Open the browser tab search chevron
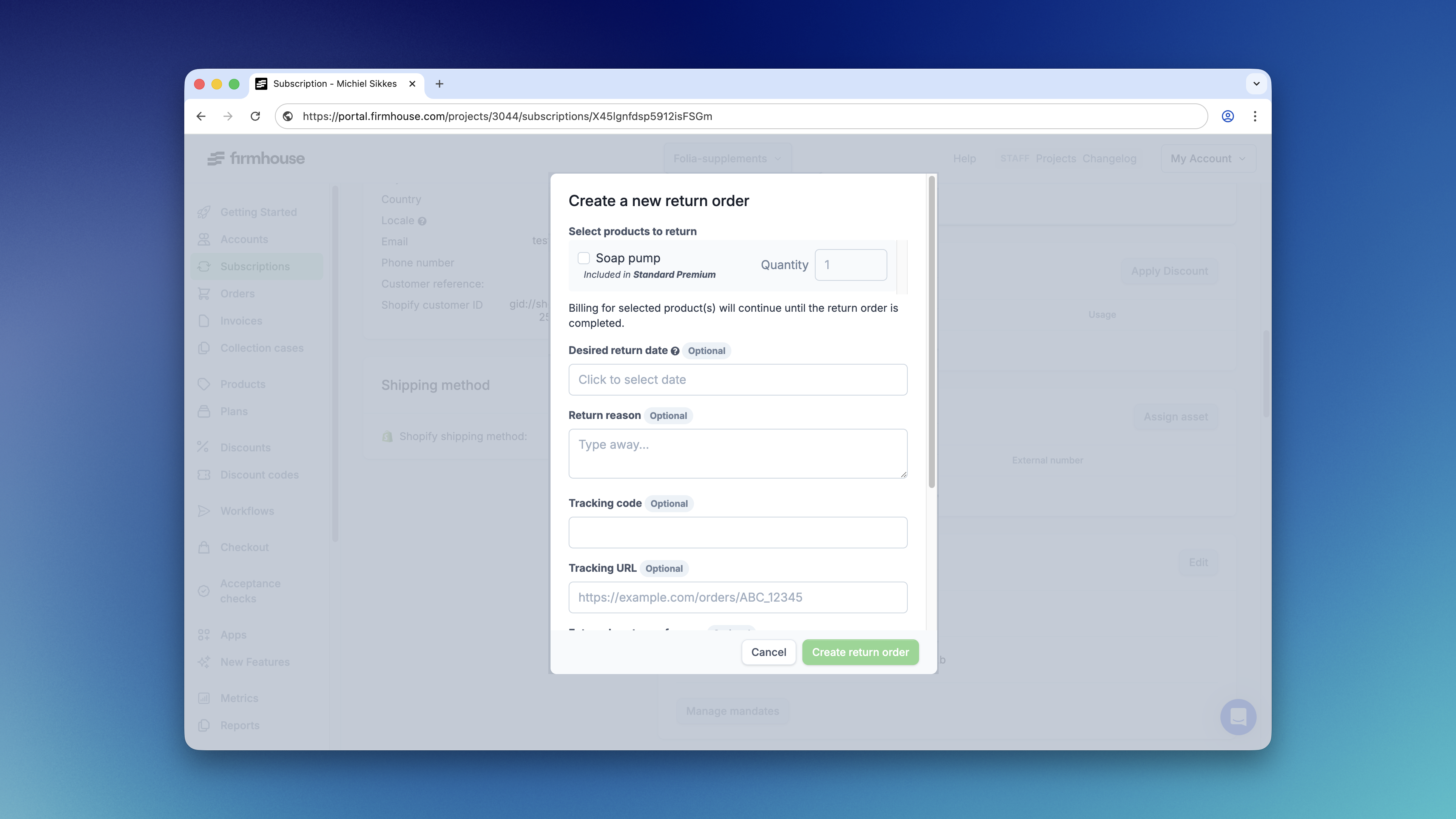The width and height of the screenshot is (1456, 819). (1257, 83)
